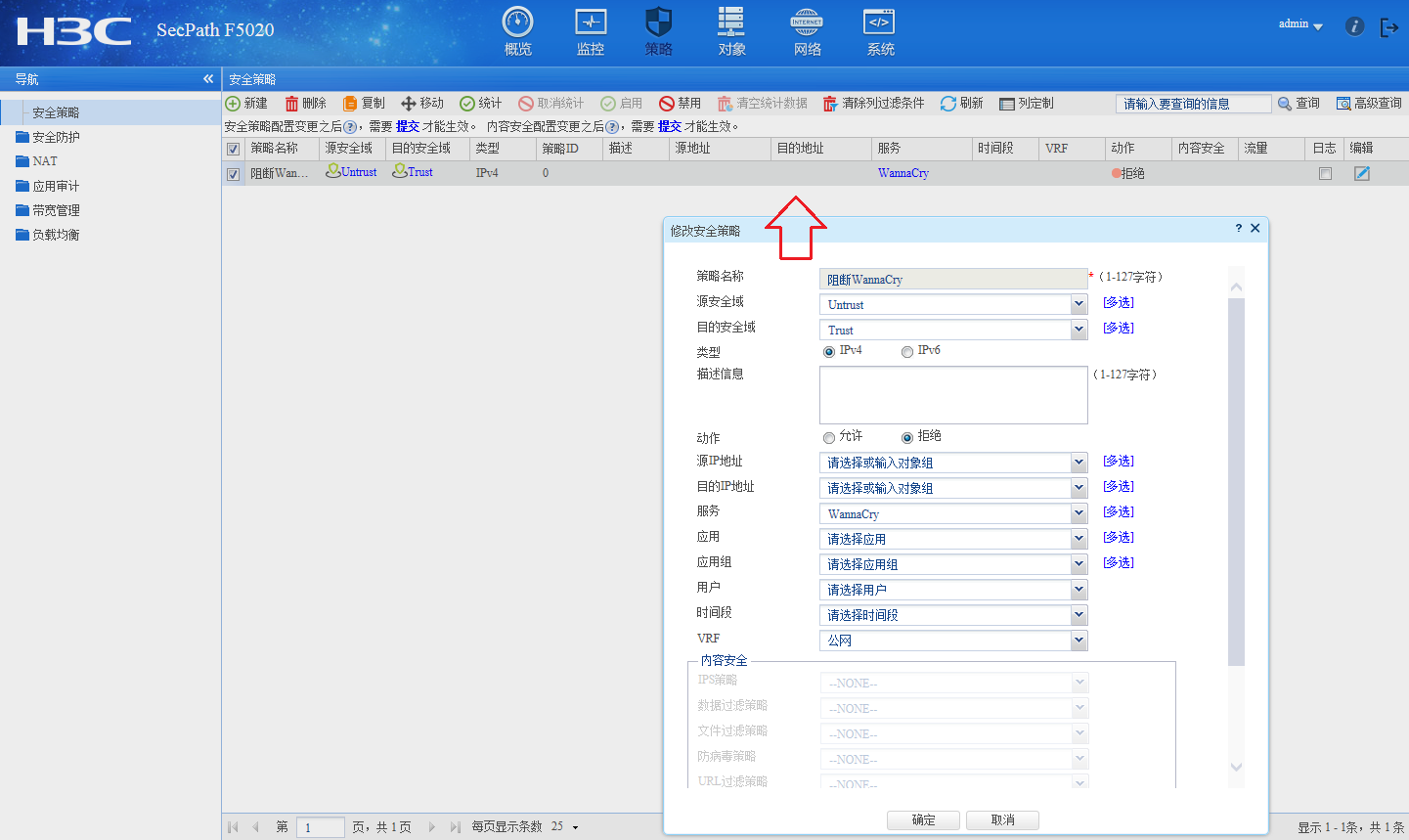Screen dimensions: 1409x840
Task: Click the logout icon at top right
Action: pyautogui.click(x=1388, y=27)
